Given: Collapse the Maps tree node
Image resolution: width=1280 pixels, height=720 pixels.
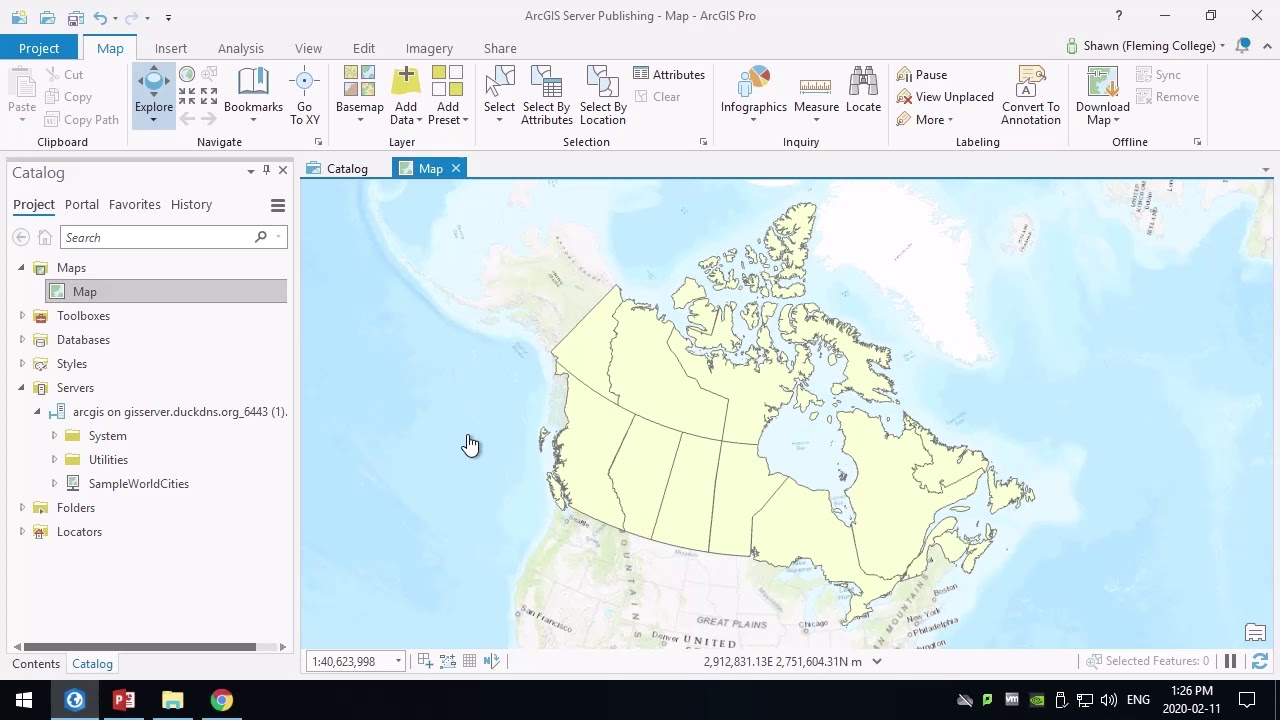Looking at the screenshot, I should pyautogui.click(x=21, y=268).
